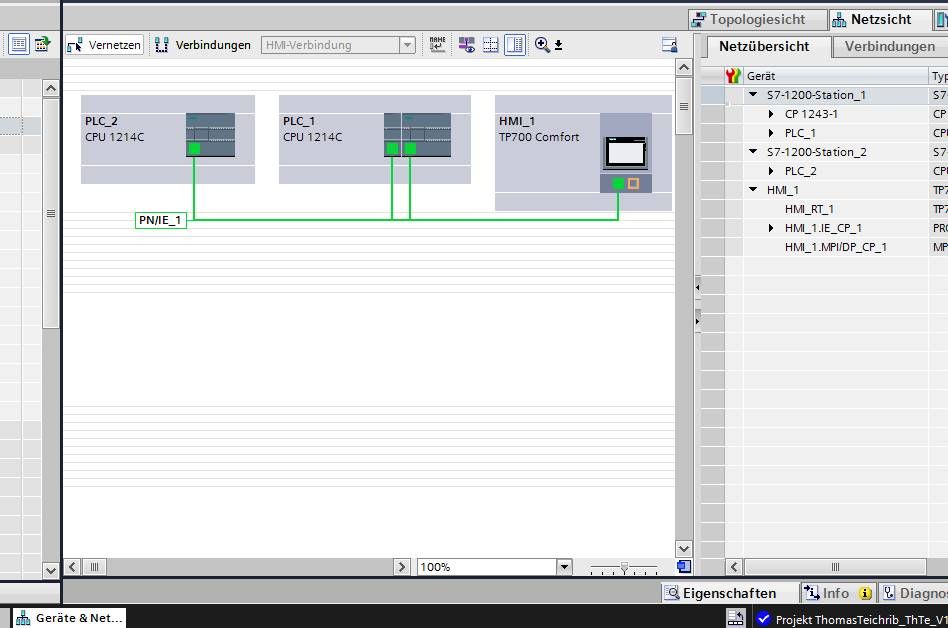
Task: Open the HMI-Verbindung connection type dropdown
Action: [x=407, y=45]
